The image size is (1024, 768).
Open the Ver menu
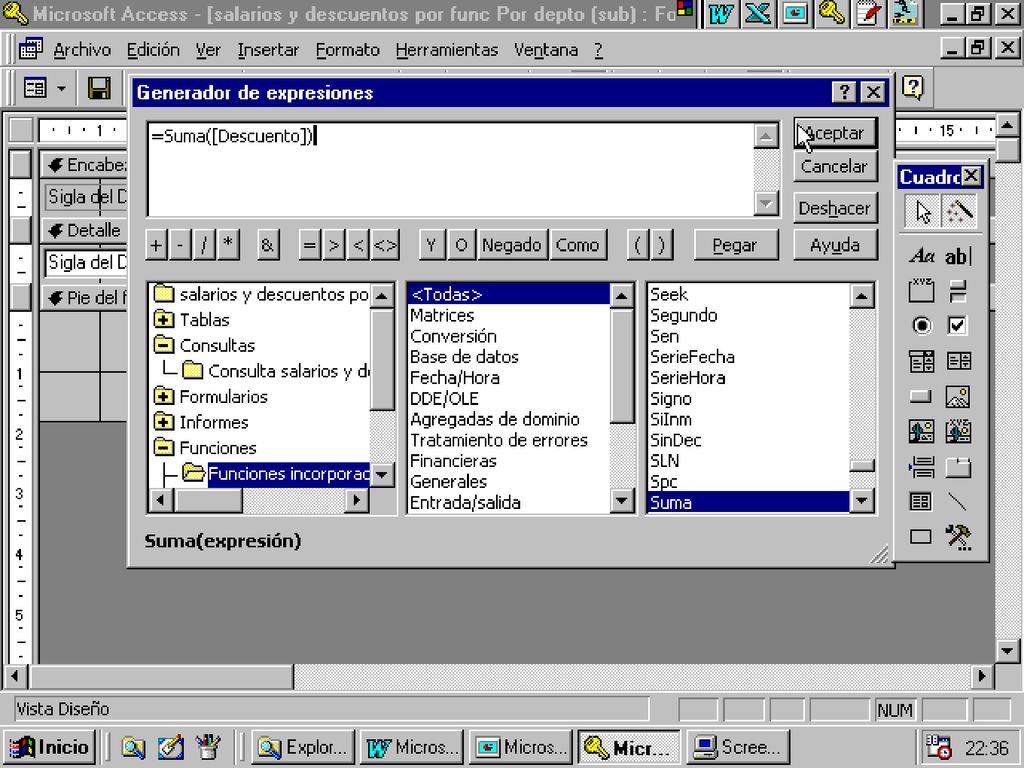click(x=208, y=50)
